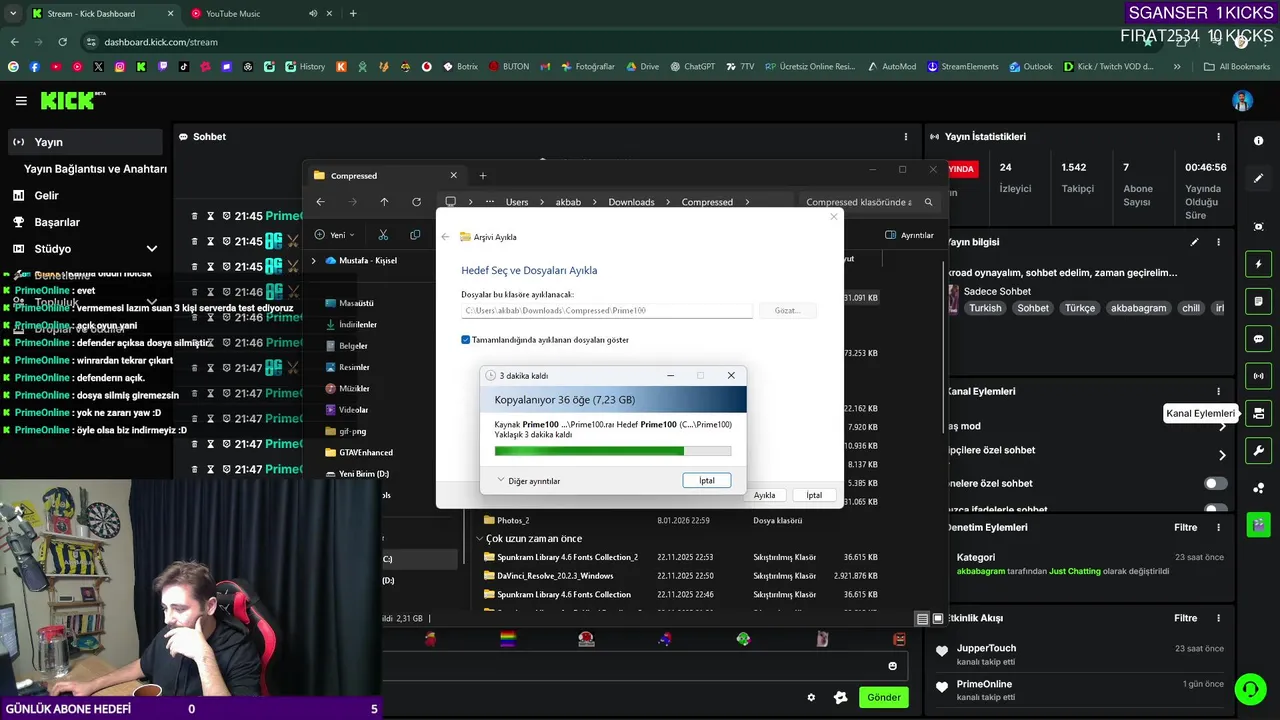1280x720 pixels.
Task: Toggle the özel sohbet switch in Kanal Eylemleri
Action: (x=1215, y=483)
